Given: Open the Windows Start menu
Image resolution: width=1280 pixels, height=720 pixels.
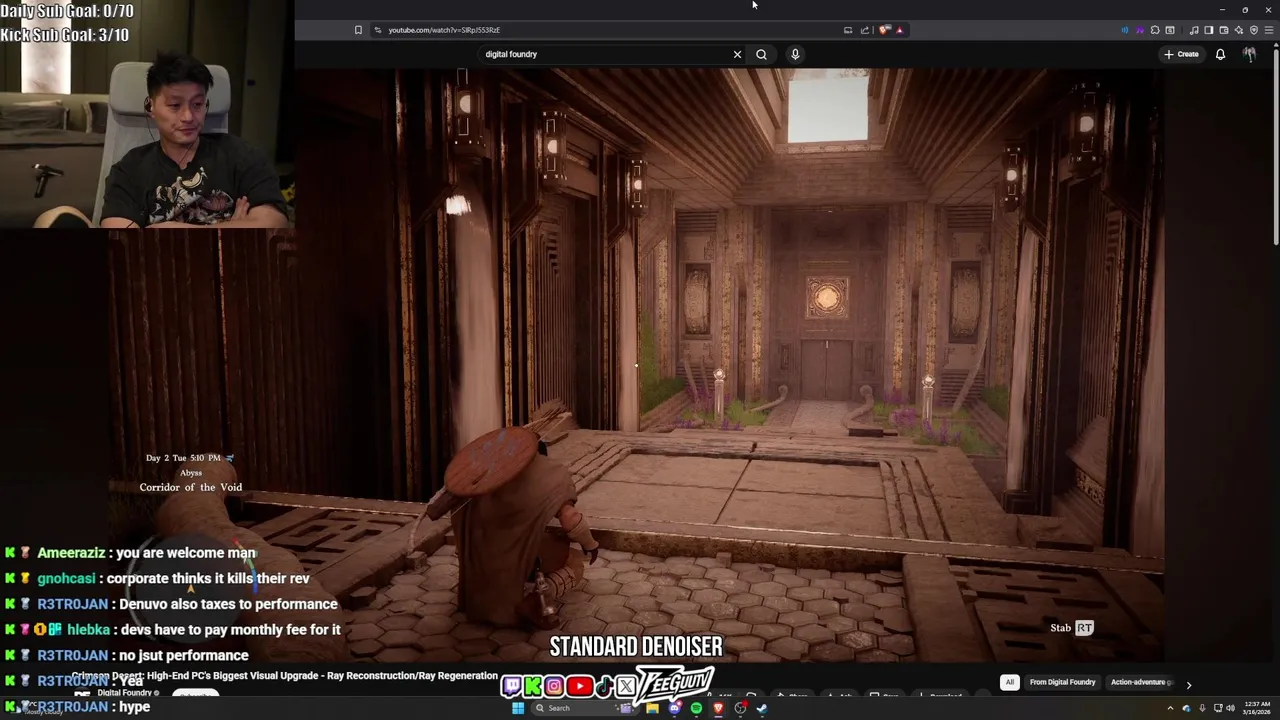Looking at the screenshot, I should click(x=518, y=708).
